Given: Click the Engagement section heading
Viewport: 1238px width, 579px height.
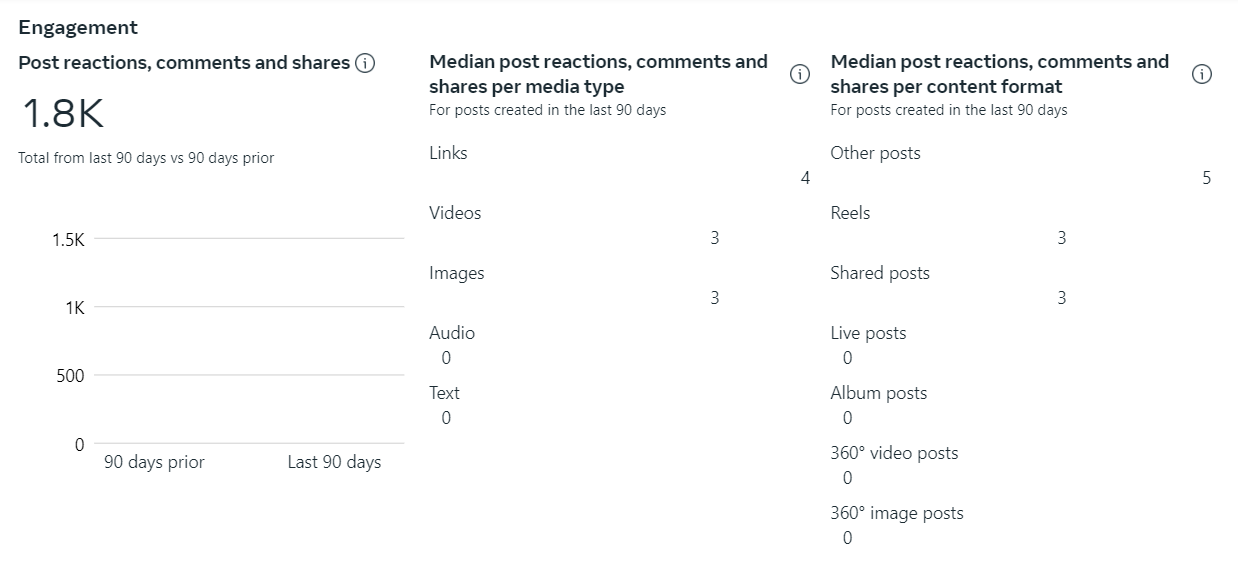Looking at the screenshot, I should pyautogui.click(x=78, y=27).
